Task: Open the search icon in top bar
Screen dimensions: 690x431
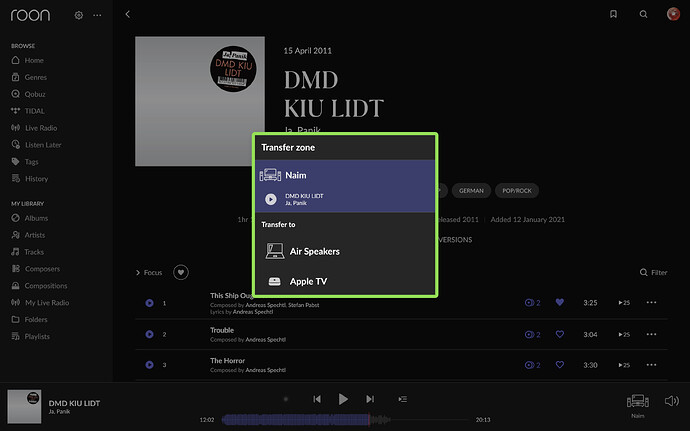Action: [x=643, y=15]
